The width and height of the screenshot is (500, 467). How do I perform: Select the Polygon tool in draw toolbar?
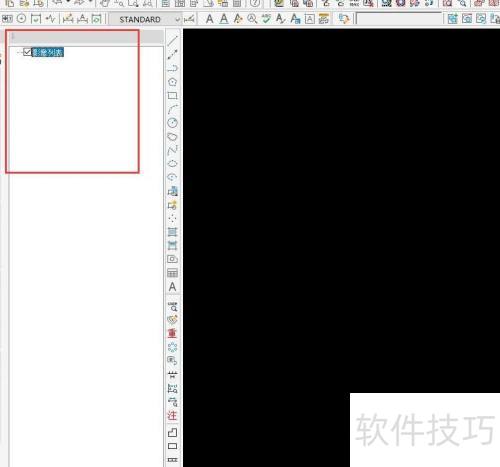point(172,82)
